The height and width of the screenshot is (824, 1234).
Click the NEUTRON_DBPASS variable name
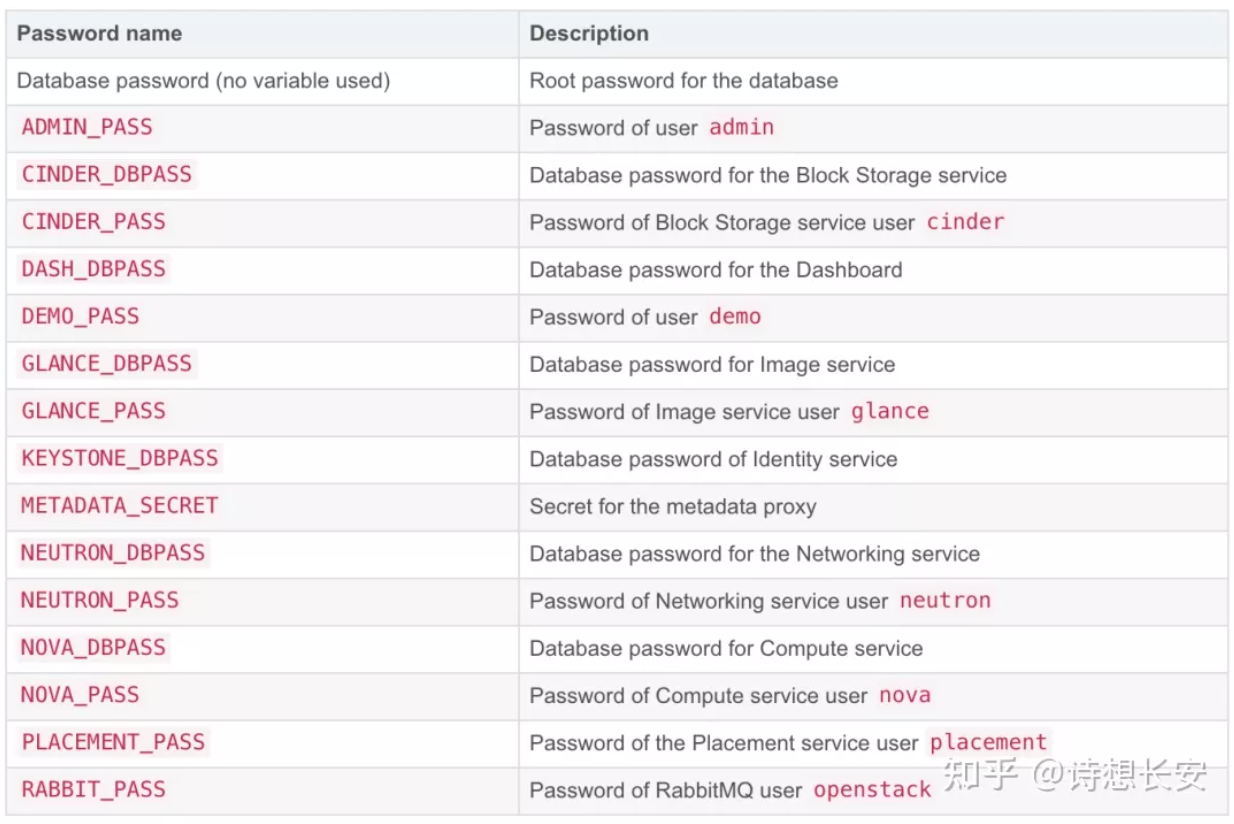pos(112,553)
